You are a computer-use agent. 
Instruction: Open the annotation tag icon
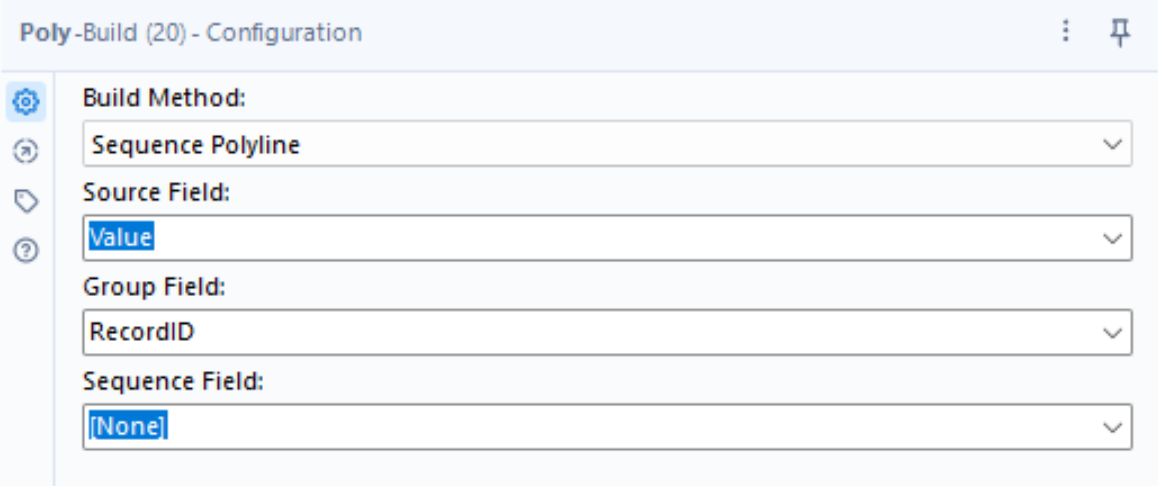[x=27, y=202]
